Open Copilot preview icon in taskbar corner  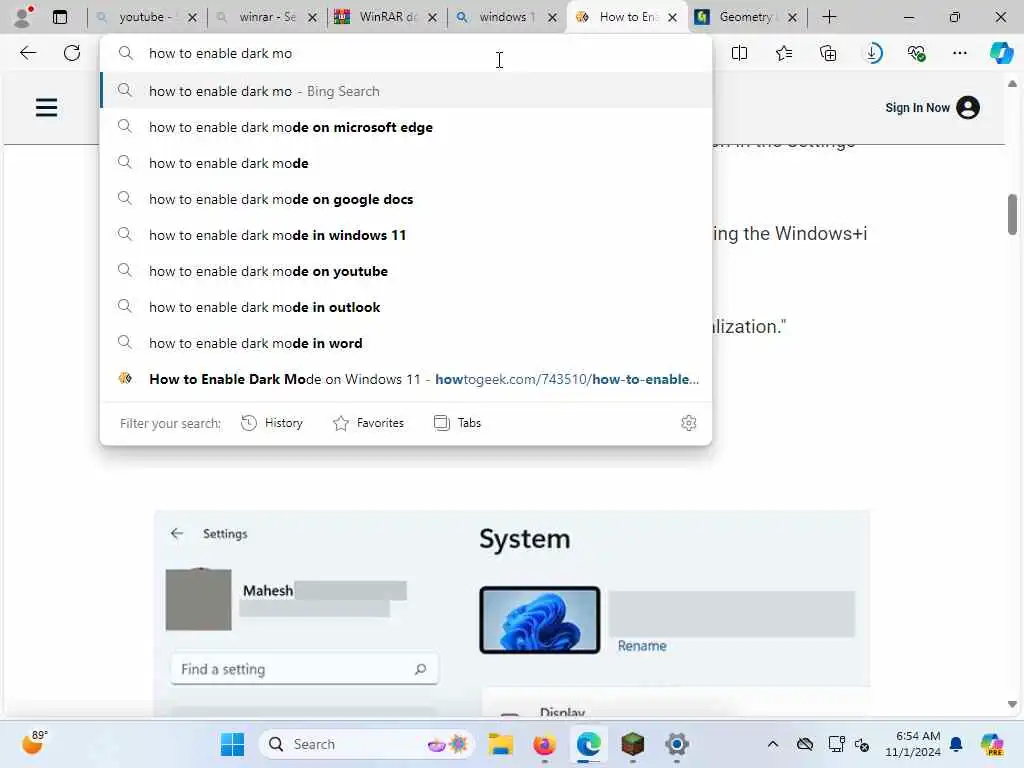992,744
